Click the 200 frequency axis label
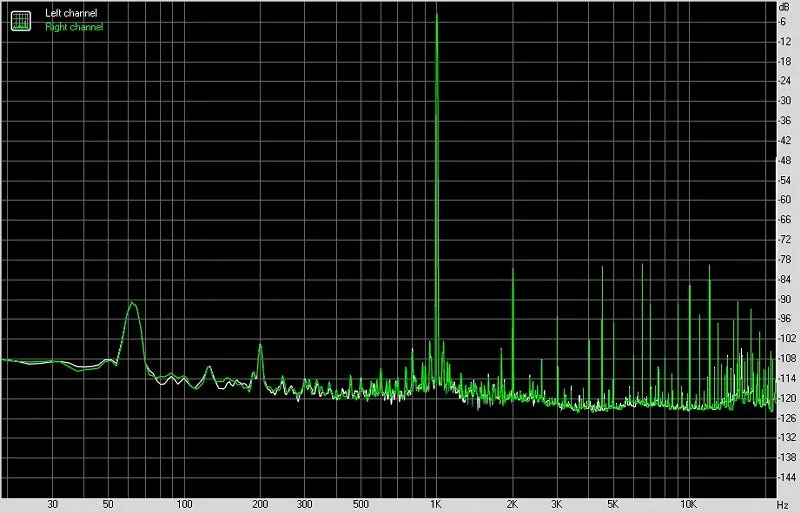 tap(260, 504)
